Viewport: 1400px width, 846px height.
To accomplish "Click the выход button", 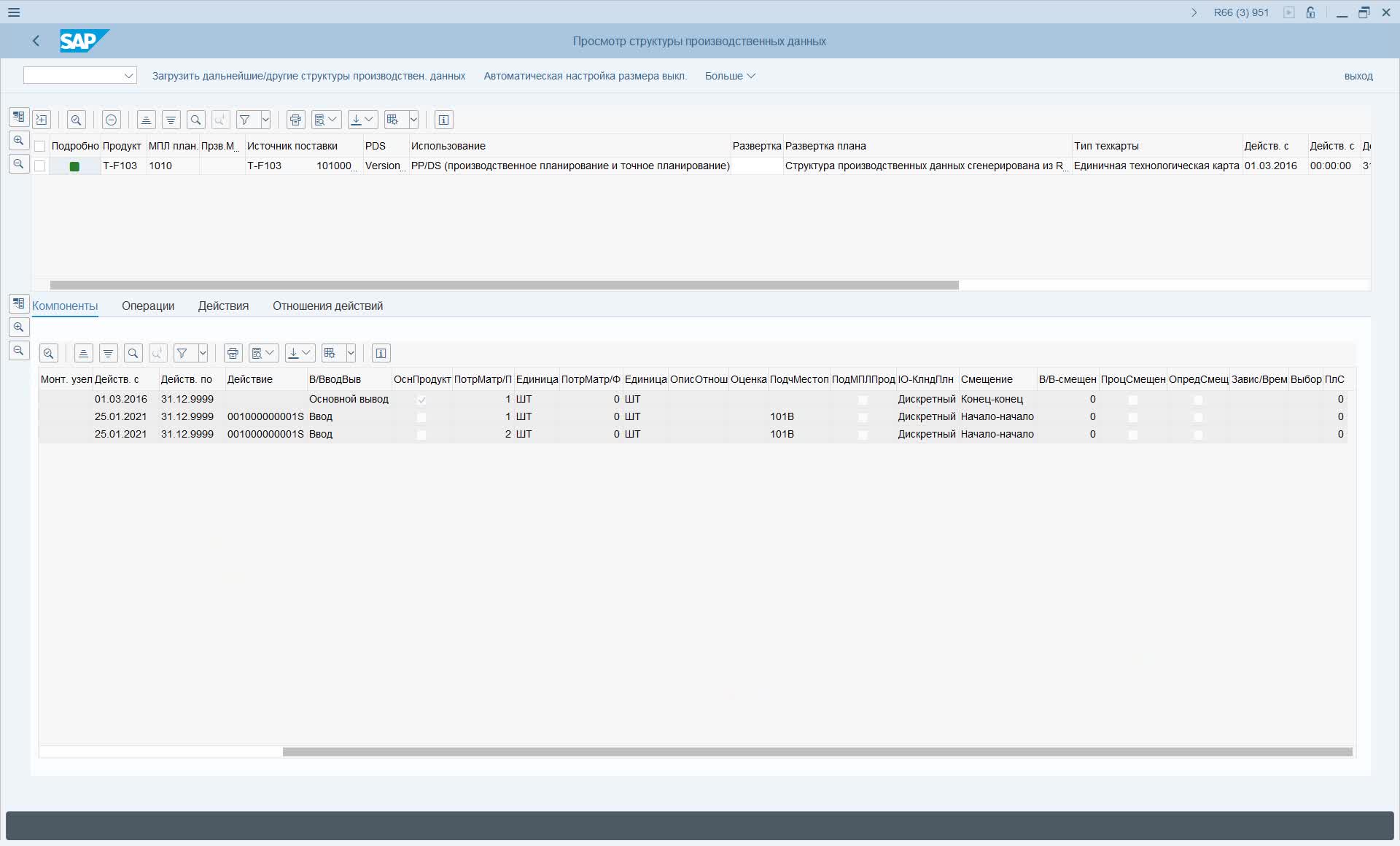I will click(1358, 76).
